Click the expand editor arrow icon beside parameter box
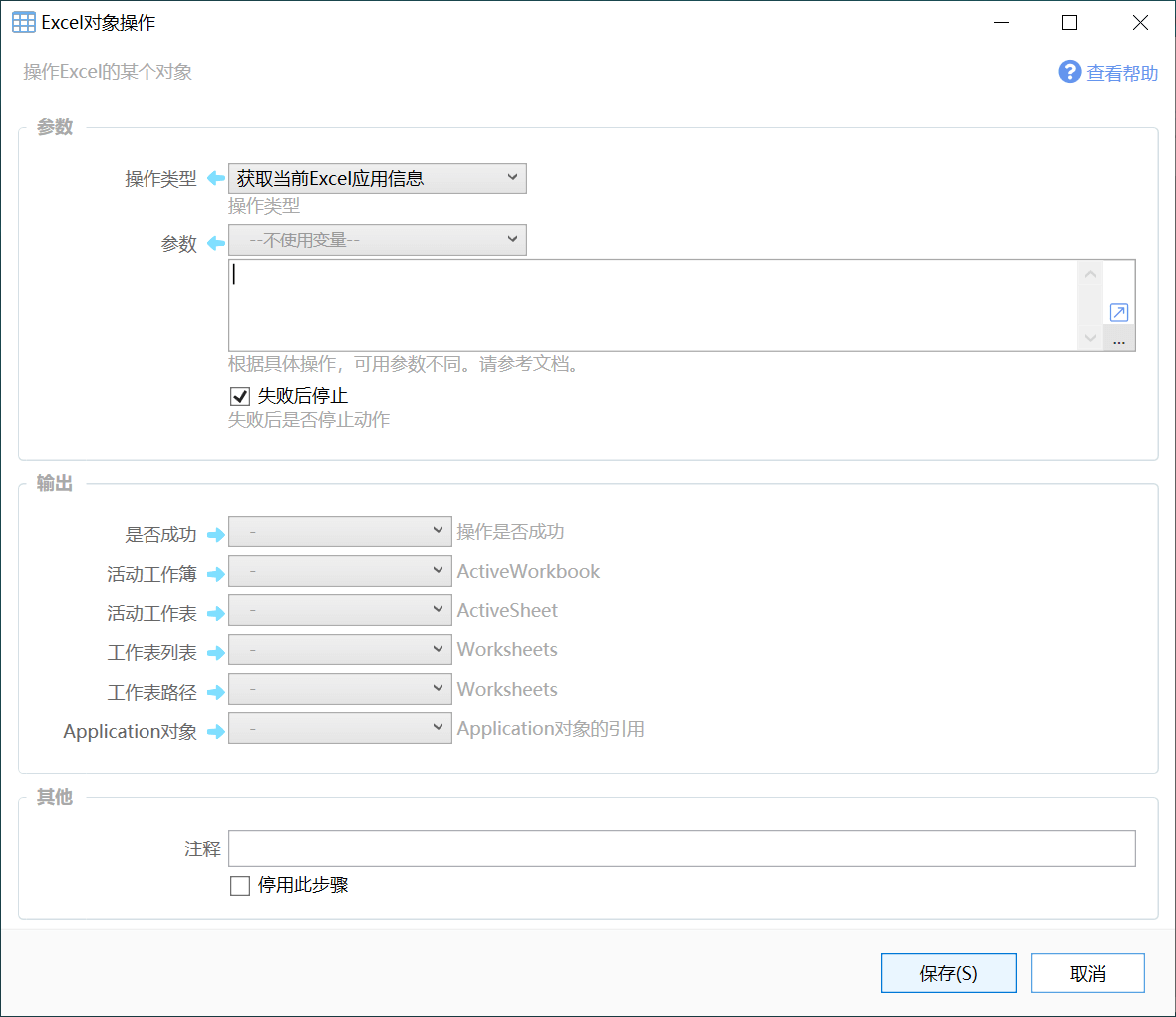The width and height of the screenshot is (1176, 1017). point(1118,312)
